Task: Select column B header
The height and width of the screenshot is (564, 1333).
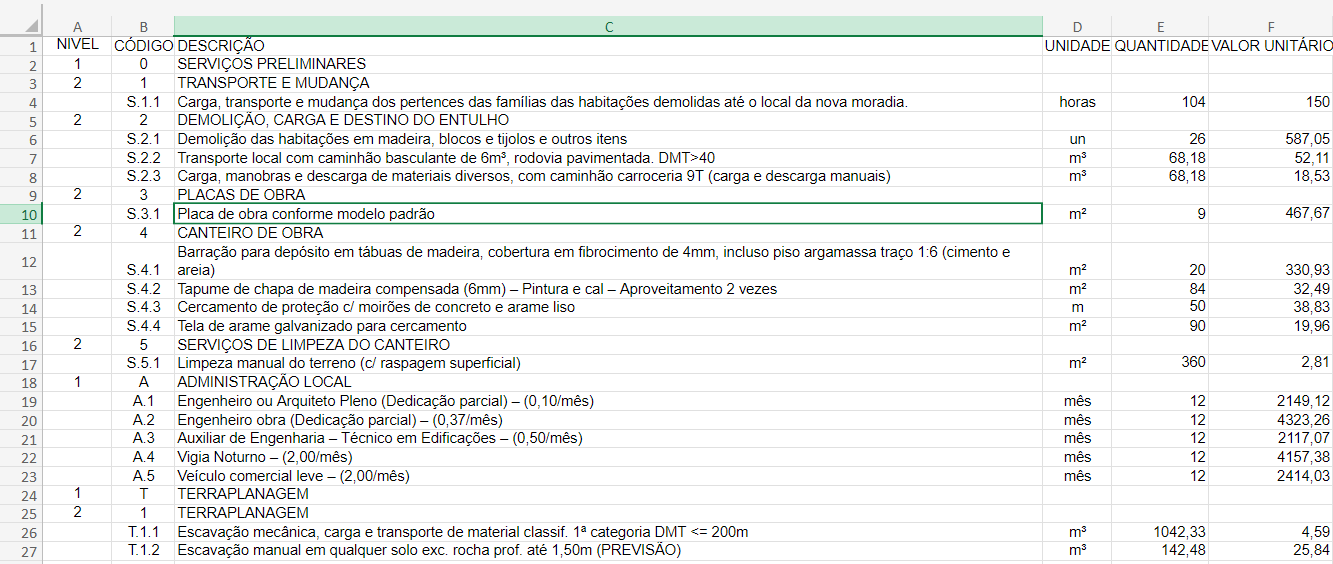Action: coord(143,27)
